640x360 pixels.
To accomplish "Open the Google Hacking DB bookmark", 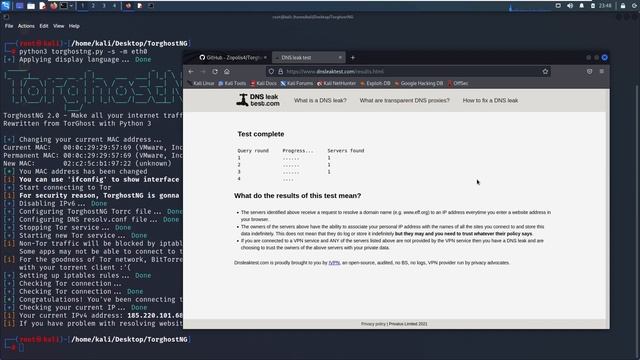I will coord(419,83).
